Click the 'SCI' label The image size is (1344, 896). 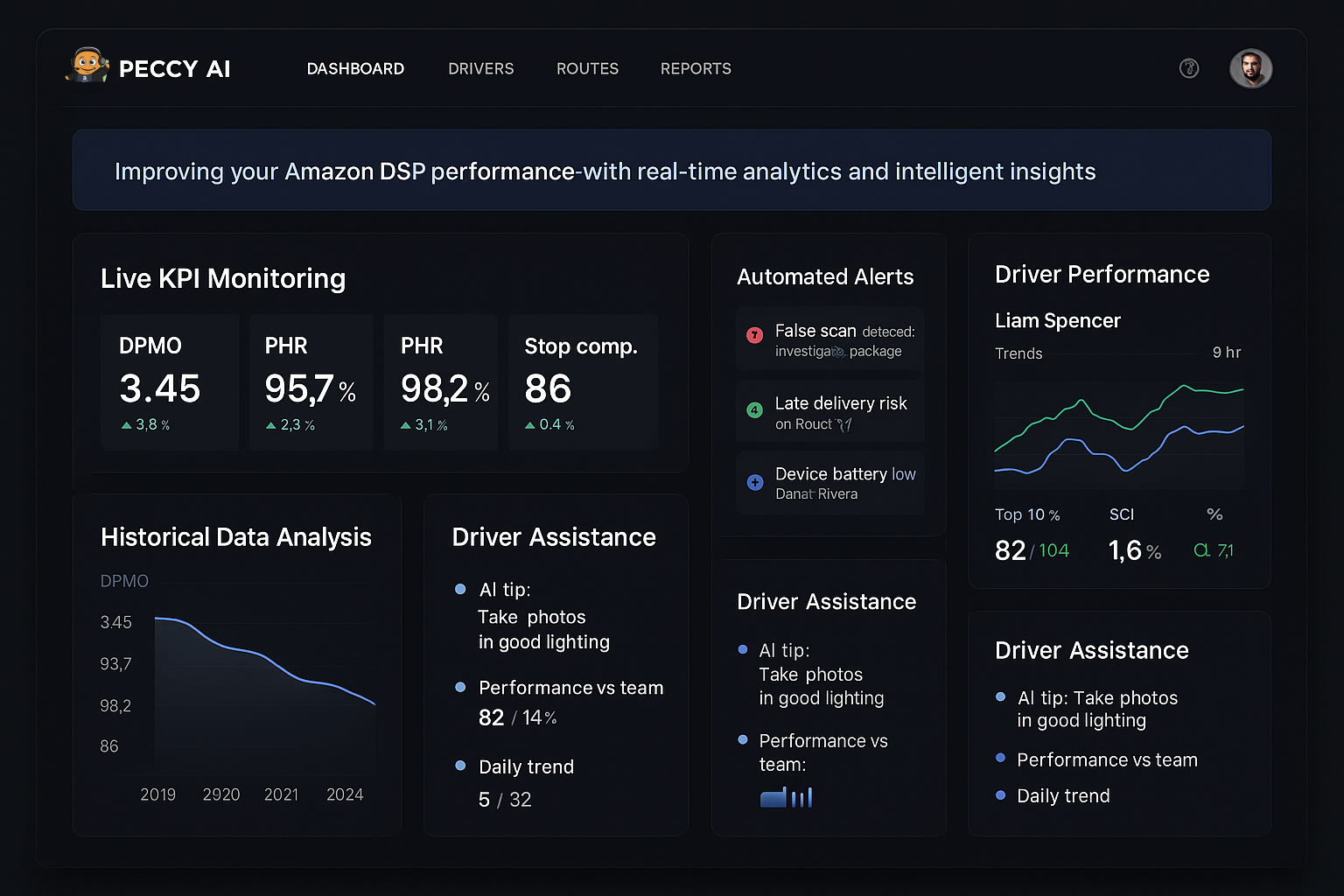point(1122,514)
